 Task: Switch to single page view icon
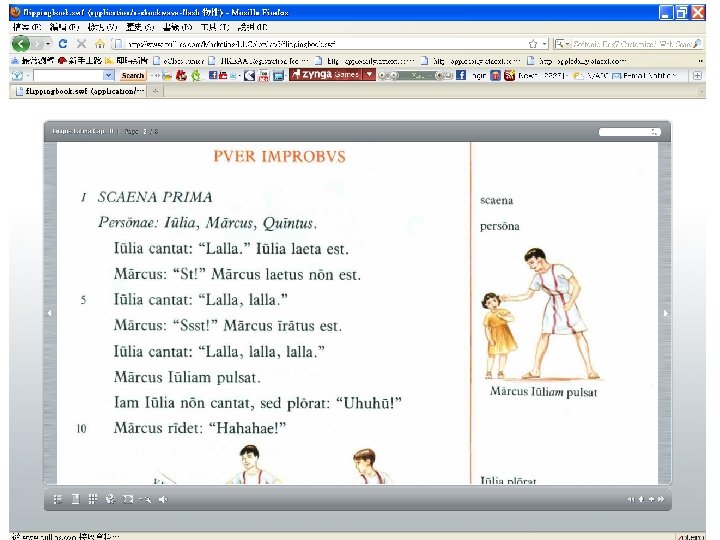[75, 499]
